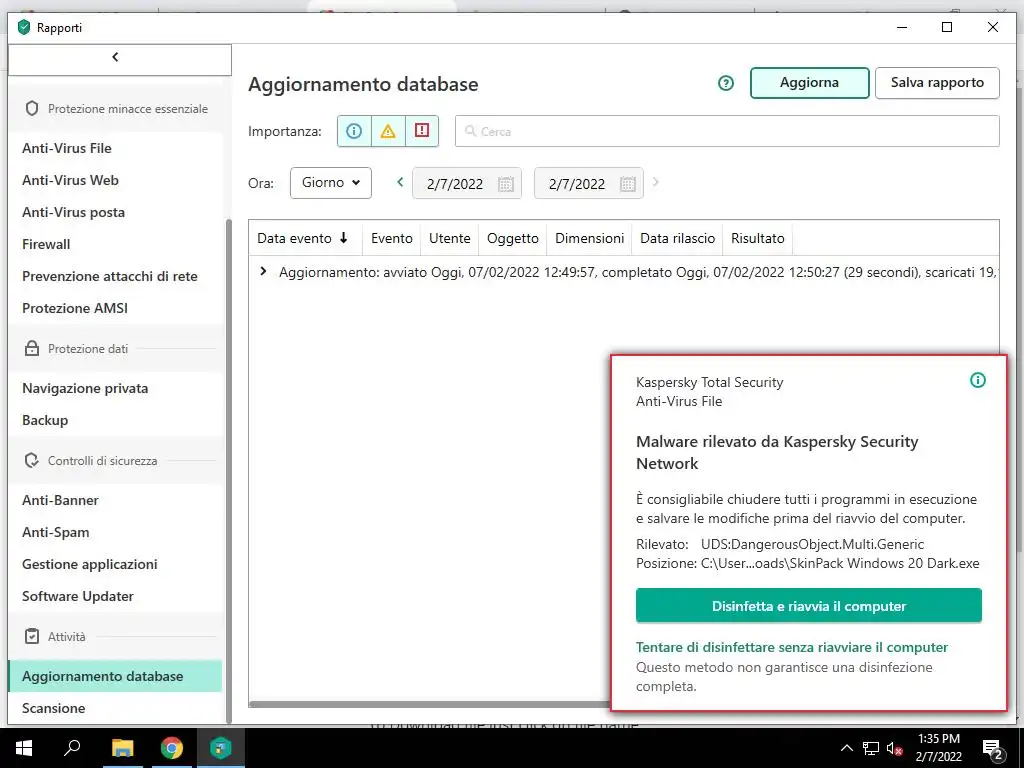This screenshot has height=768, width=1024.
Task: Click the Evento column header
Action: [x=392, y=238]
